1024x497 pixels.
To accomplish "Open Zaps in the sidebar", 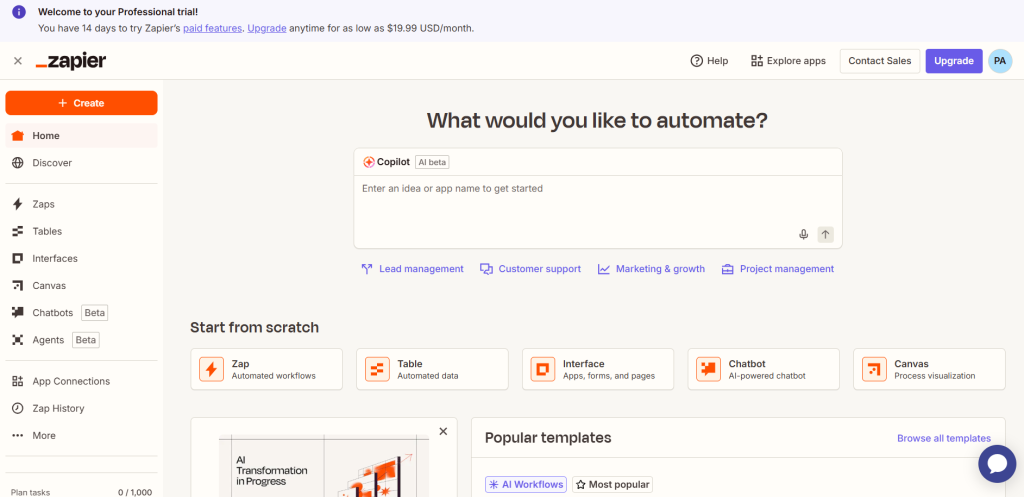I will pos(82,204).
